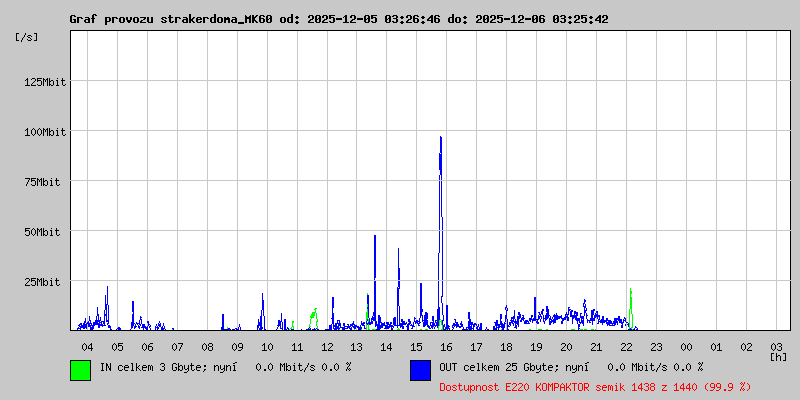Select hour 00 on the time axis
This screenshot has height=400, width=800.
coord(687,346)
